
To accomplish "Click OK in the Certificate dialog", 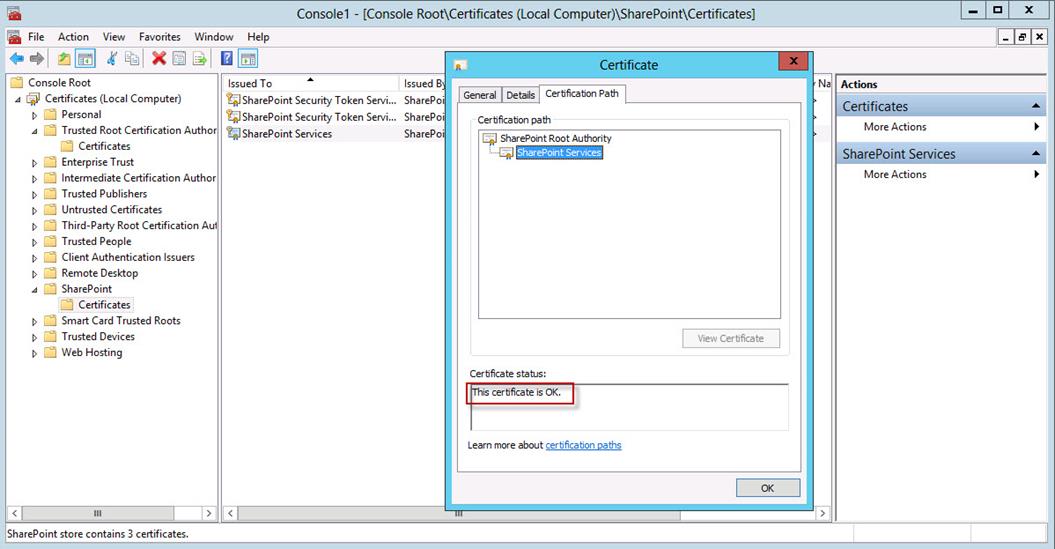I will [768, 488].
